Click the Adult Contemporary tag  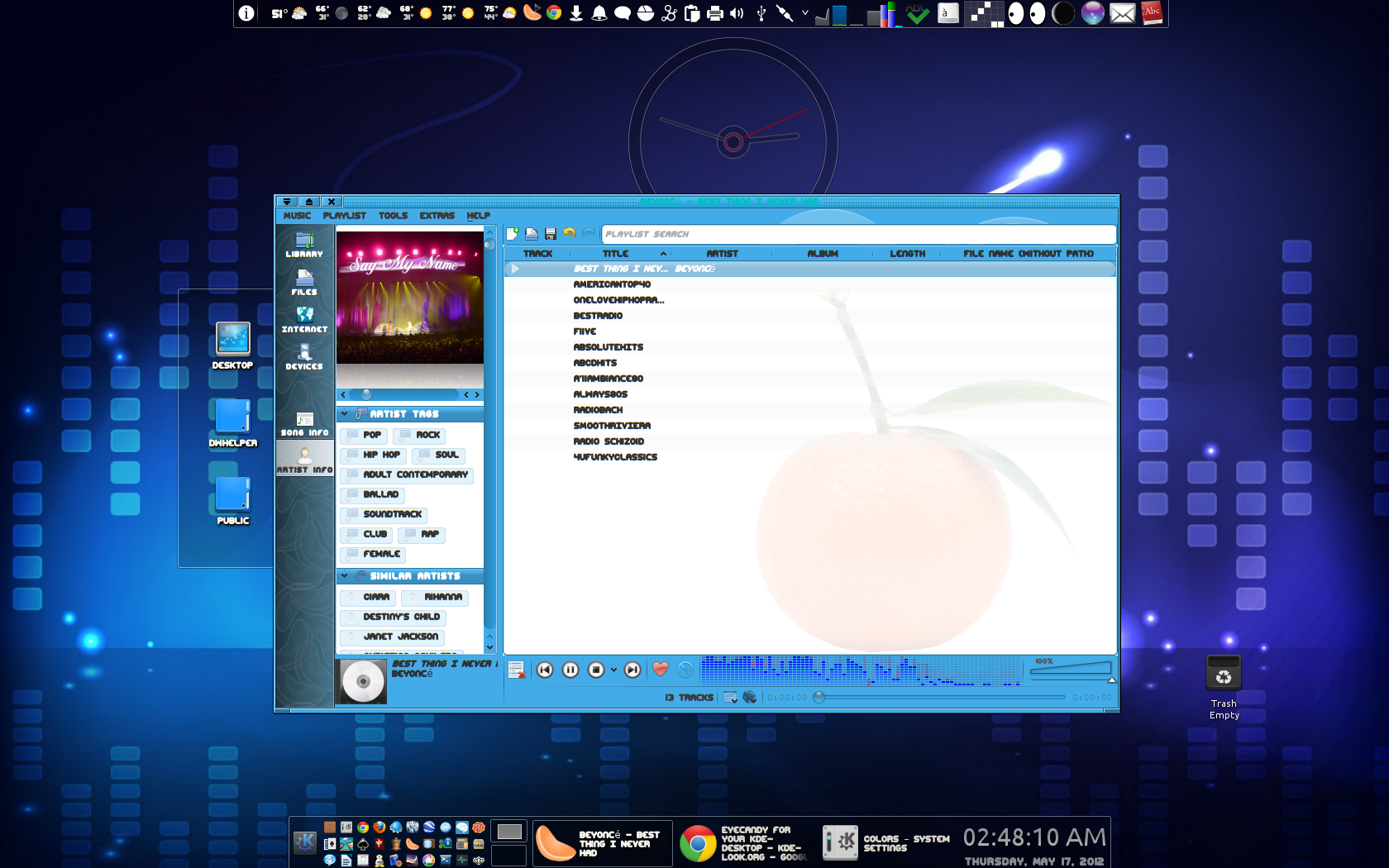tap(407, 475)
